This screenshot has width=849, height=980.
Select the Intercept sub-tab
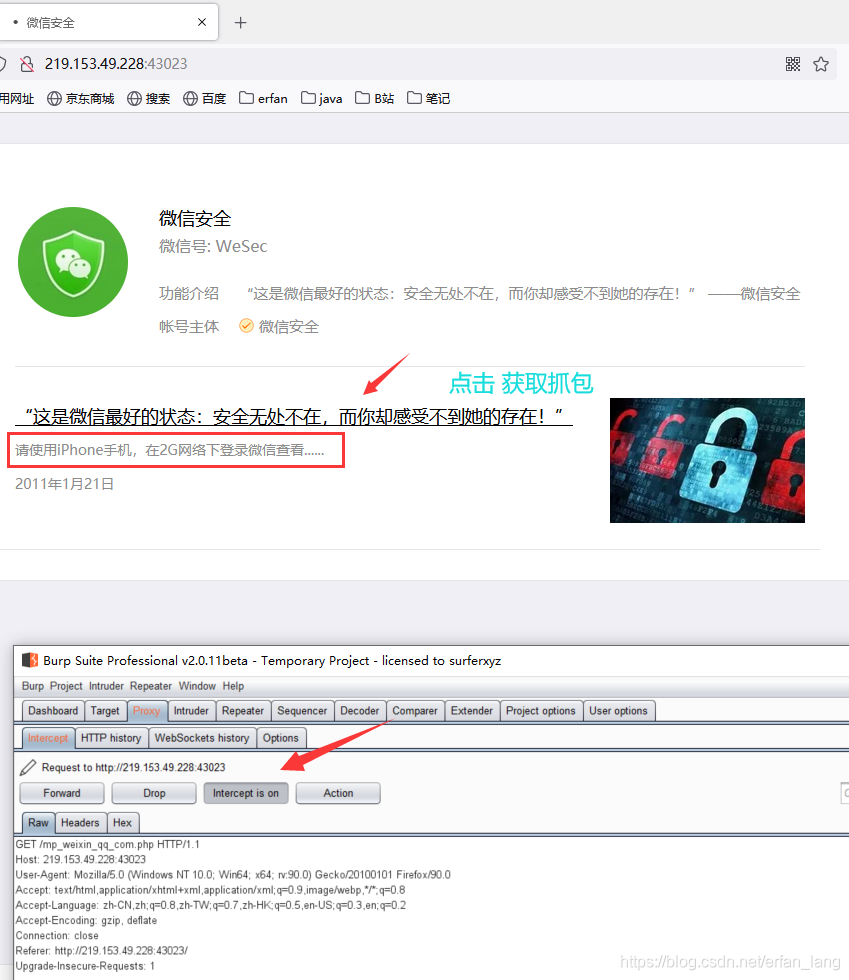coord(48,738)
